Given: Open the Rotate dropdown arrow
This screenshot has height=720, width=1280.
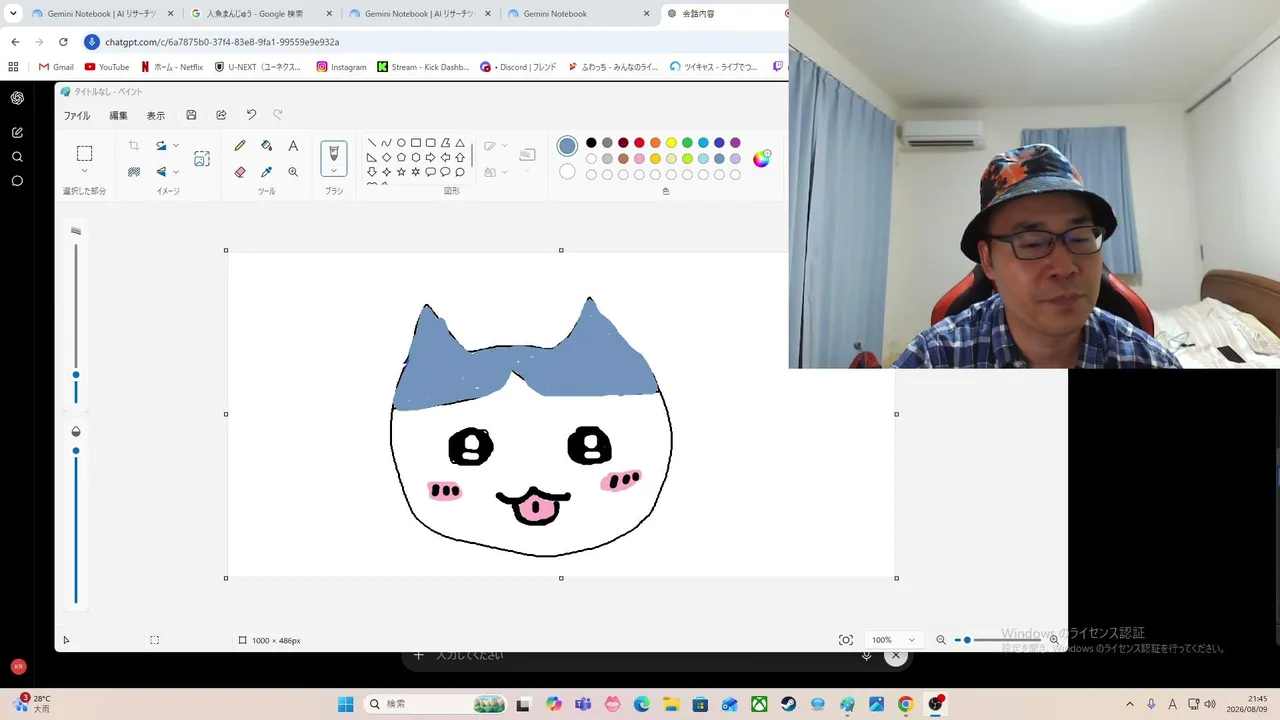Looking at the screenshot, I should click(x=176, y=146).
